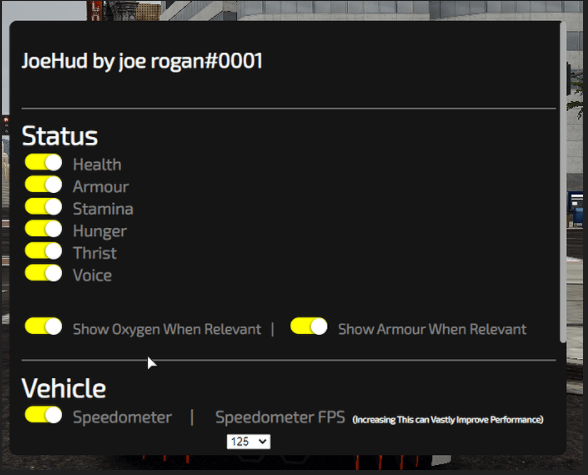Click the Show Armour When Relevant label text
Screen dimensions: 588x475
pos(432,329)
